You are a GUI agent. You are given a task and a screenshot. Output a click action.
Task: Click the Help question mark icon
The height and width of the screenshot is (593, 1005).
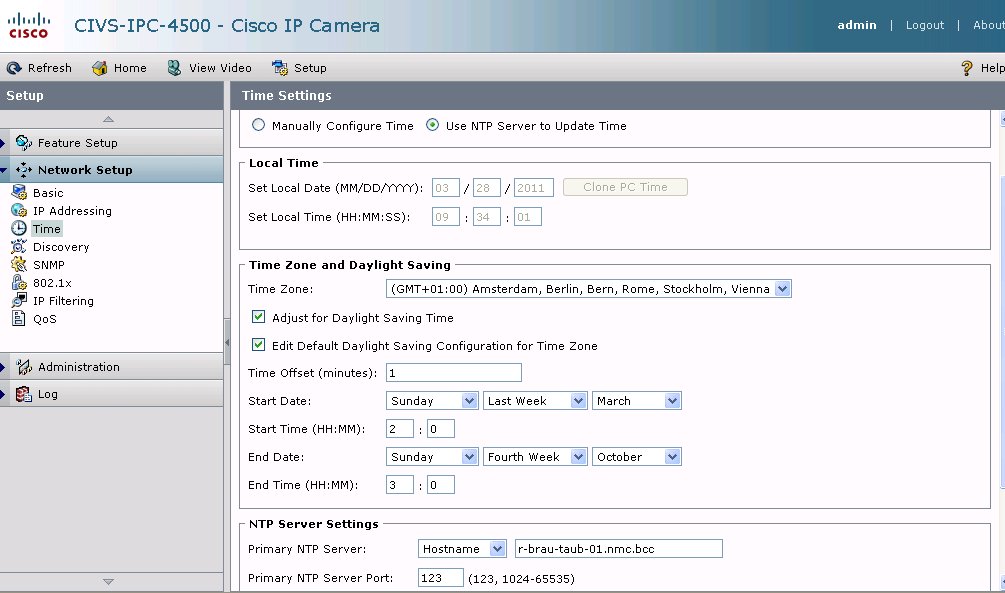pyautogui.click(x=968, y=67)
